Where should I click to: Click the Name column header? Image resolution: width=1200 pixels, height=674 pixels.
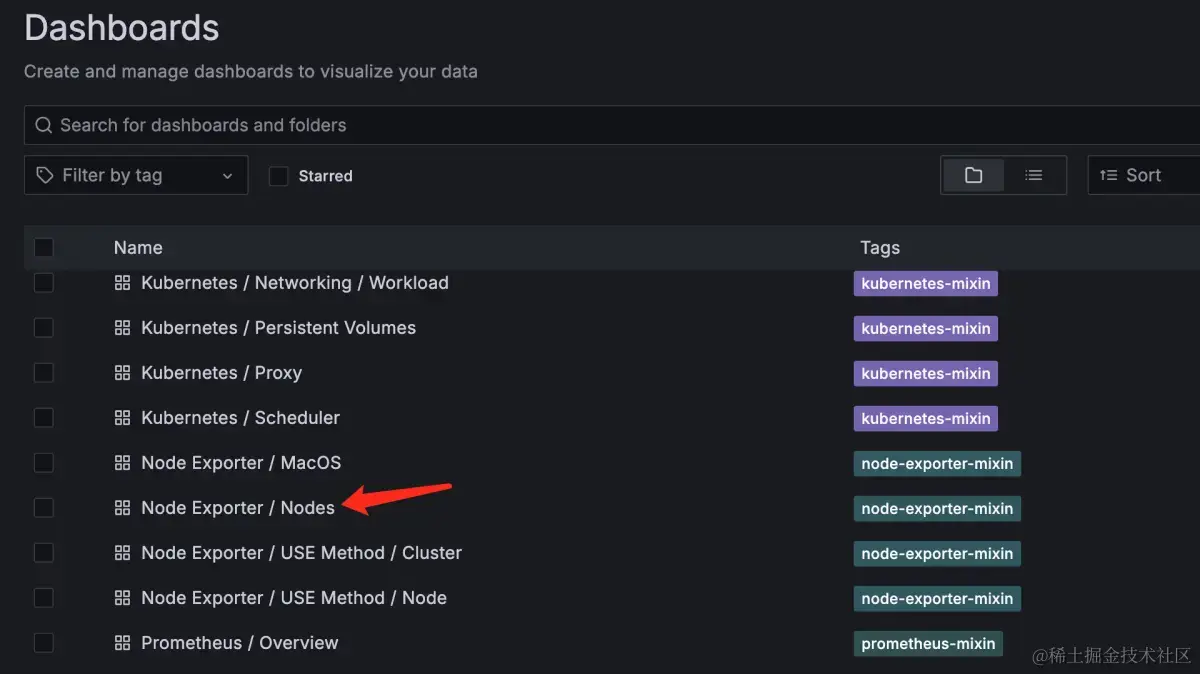[x=138, y=247]
